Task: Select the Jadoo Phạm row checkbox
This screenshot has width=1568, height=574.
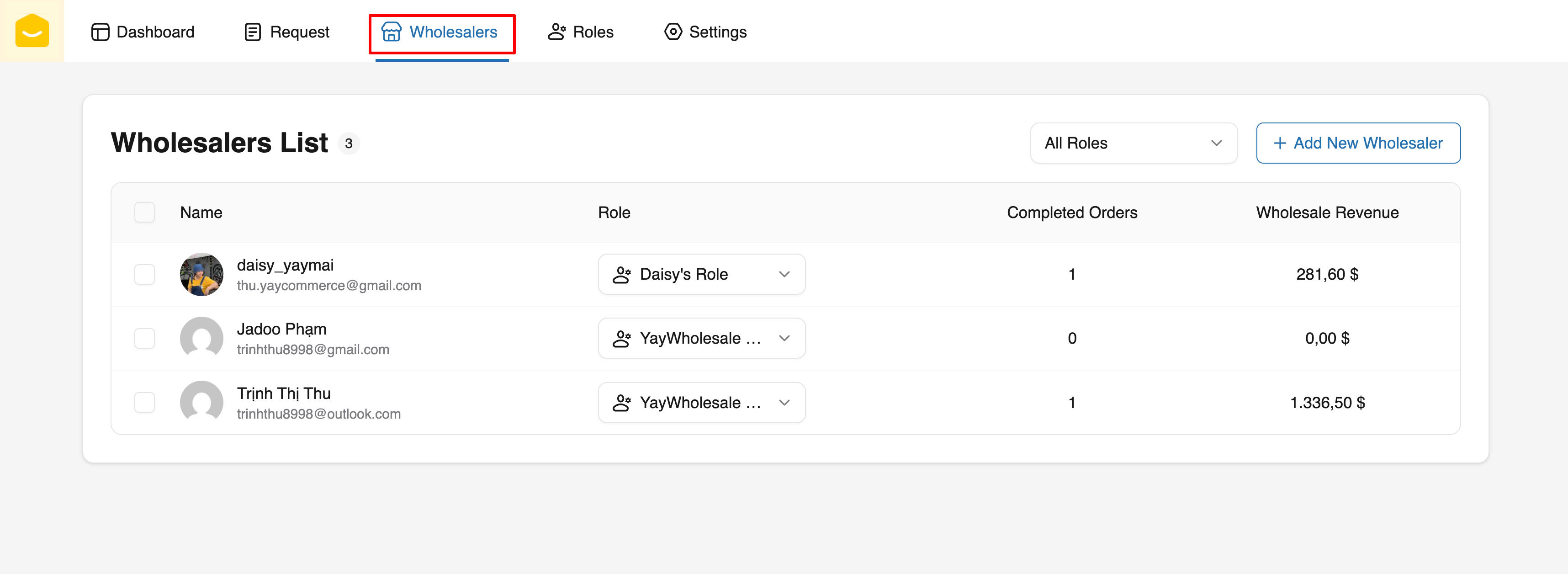Action: point(144,339)
